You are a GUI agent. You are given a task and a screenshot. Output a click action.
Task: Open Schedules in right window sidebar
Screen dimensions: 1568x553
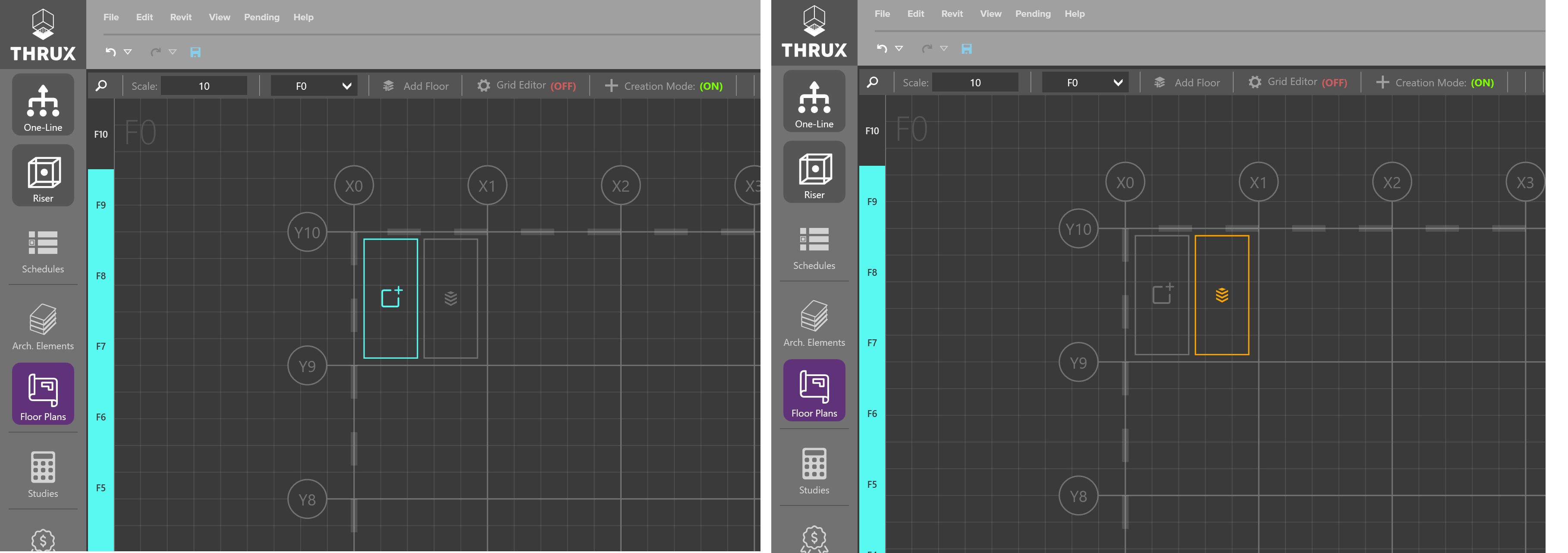(x=814, y=247)
